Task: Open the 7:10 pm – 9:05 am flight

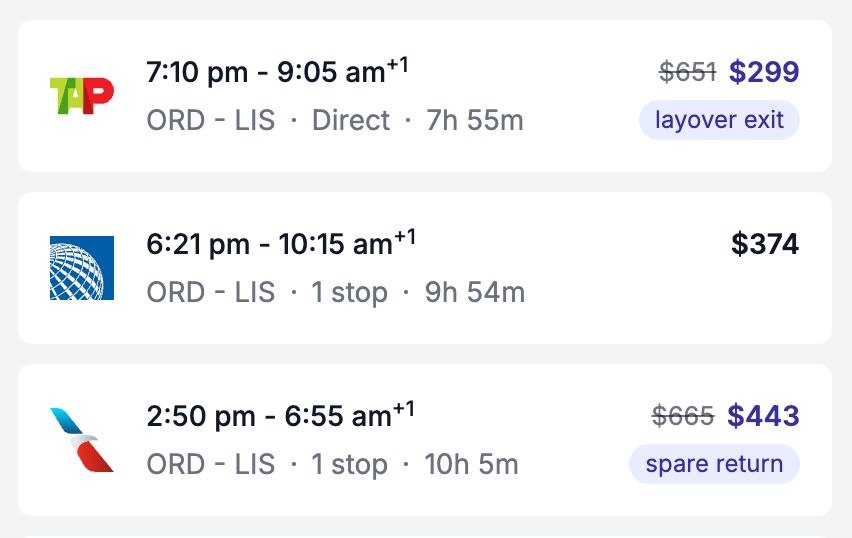Action: pyautogui.click(x=277, y=72)
